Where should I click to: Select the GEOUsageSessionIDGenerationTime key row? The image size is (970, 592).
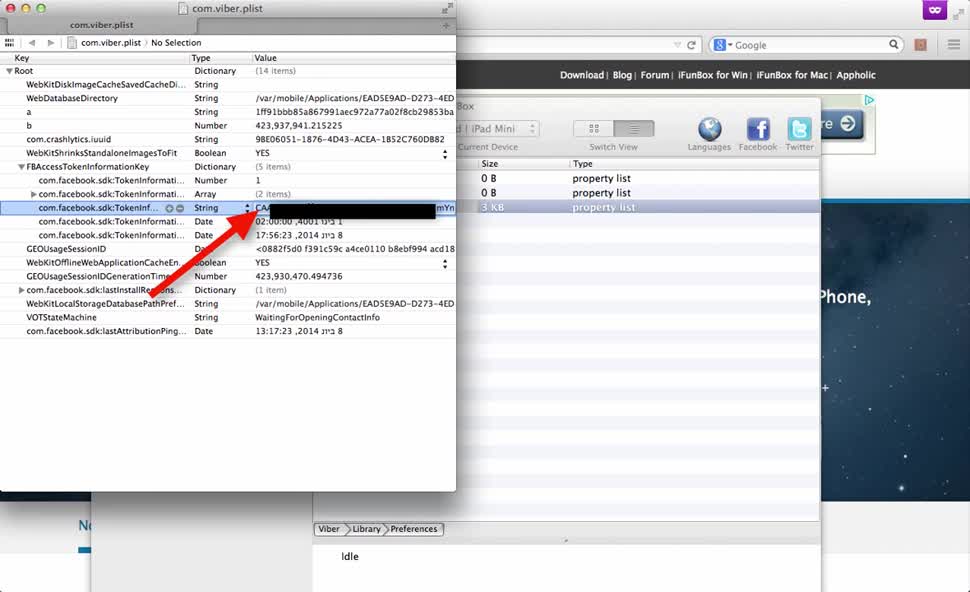[x=228, y=277]
